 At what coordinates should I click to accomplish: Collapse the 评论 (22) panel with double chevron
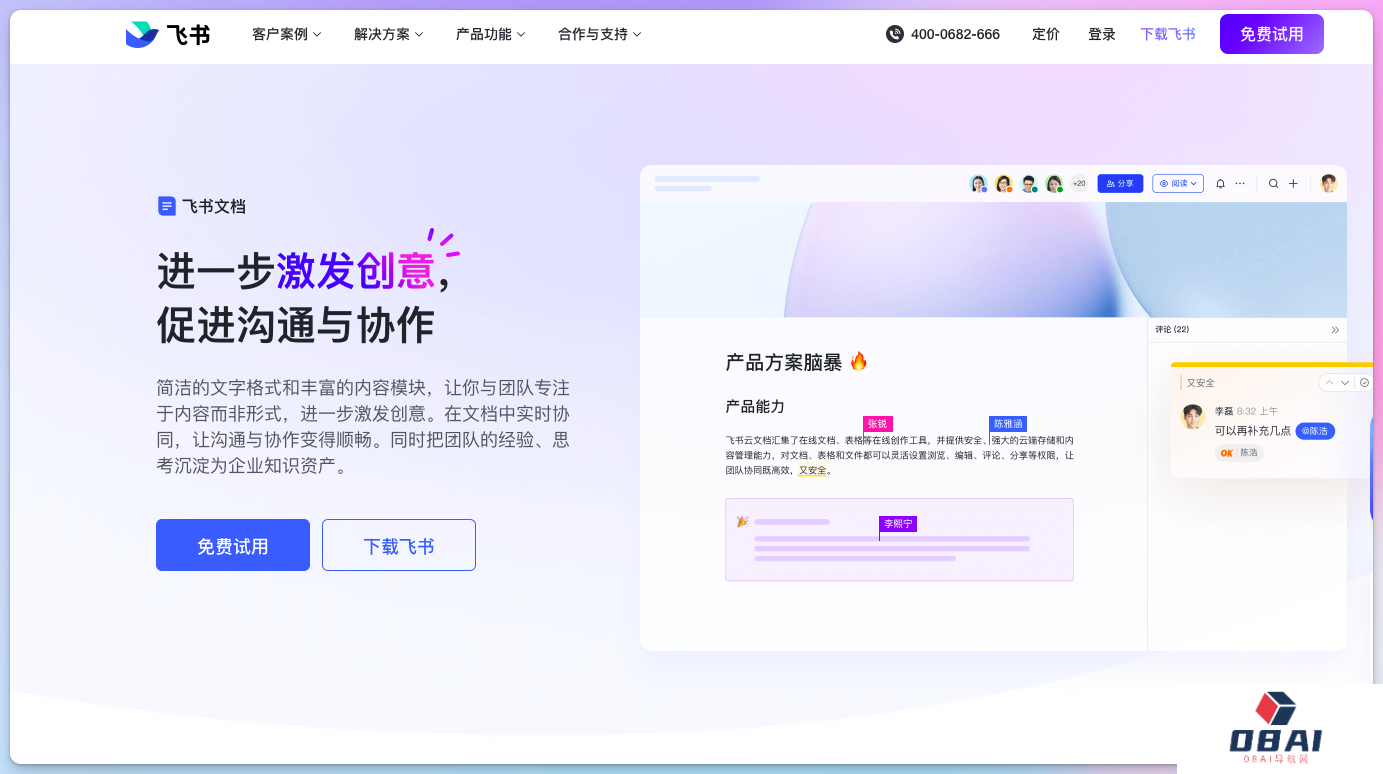tap(1335, 330)
